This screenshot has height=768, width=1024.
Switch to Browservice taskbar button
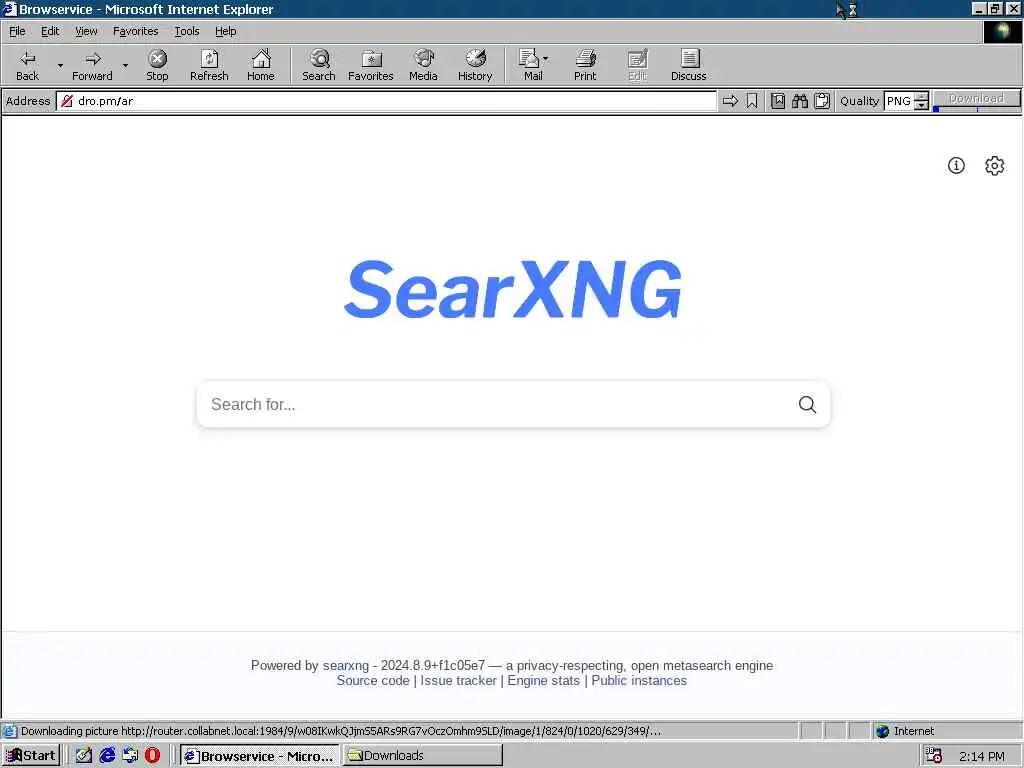click(x=259, y=756)
